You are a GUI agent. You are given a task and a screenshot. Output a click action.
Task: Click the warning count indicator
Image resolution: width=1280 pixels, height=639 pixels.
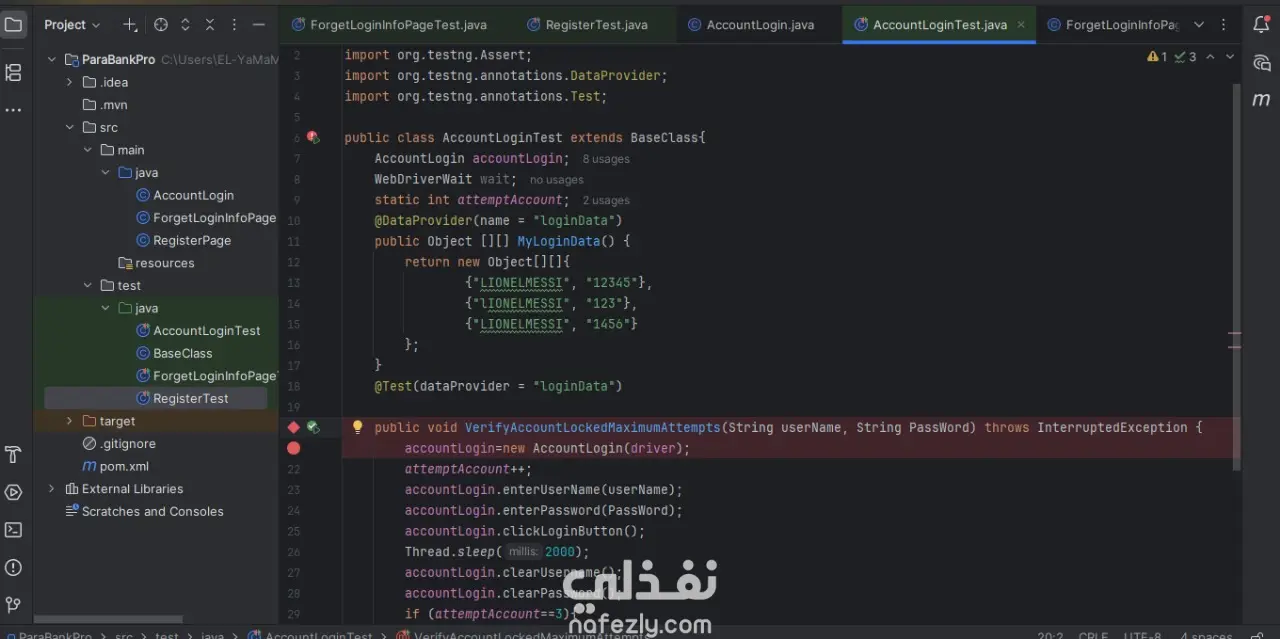pos(1157,57)
